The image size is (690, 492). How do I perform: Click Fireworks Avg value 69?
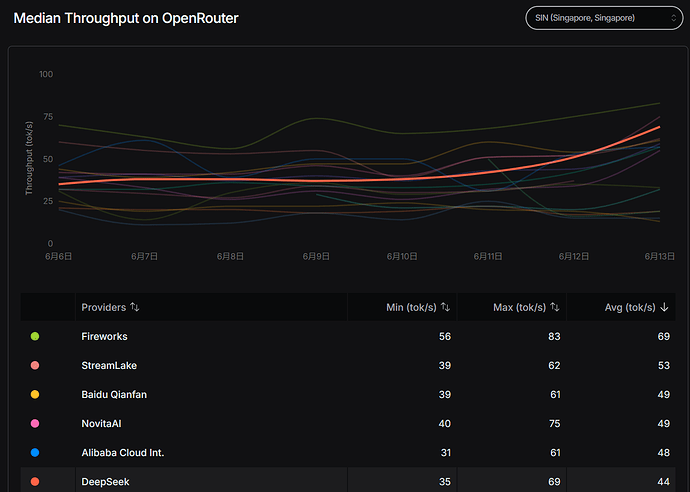click(x=664, y=336)
